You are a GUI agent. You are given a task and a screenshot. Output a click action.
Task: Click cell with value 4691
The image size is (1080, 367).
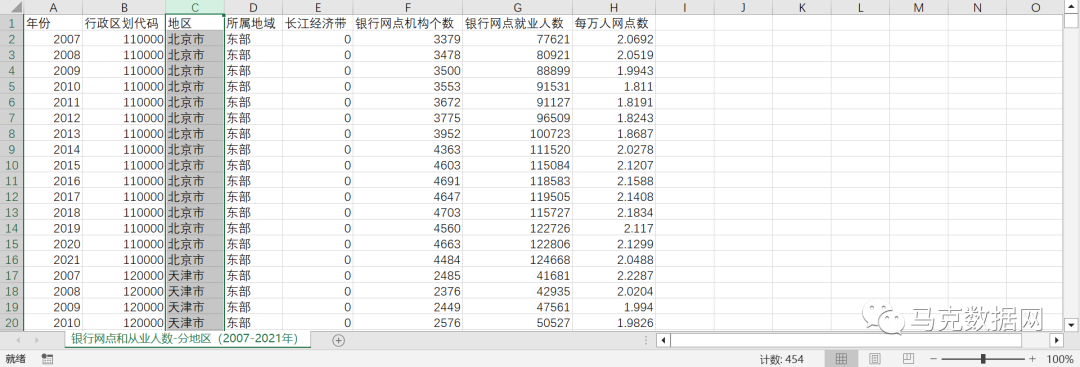tap(408, 181)
